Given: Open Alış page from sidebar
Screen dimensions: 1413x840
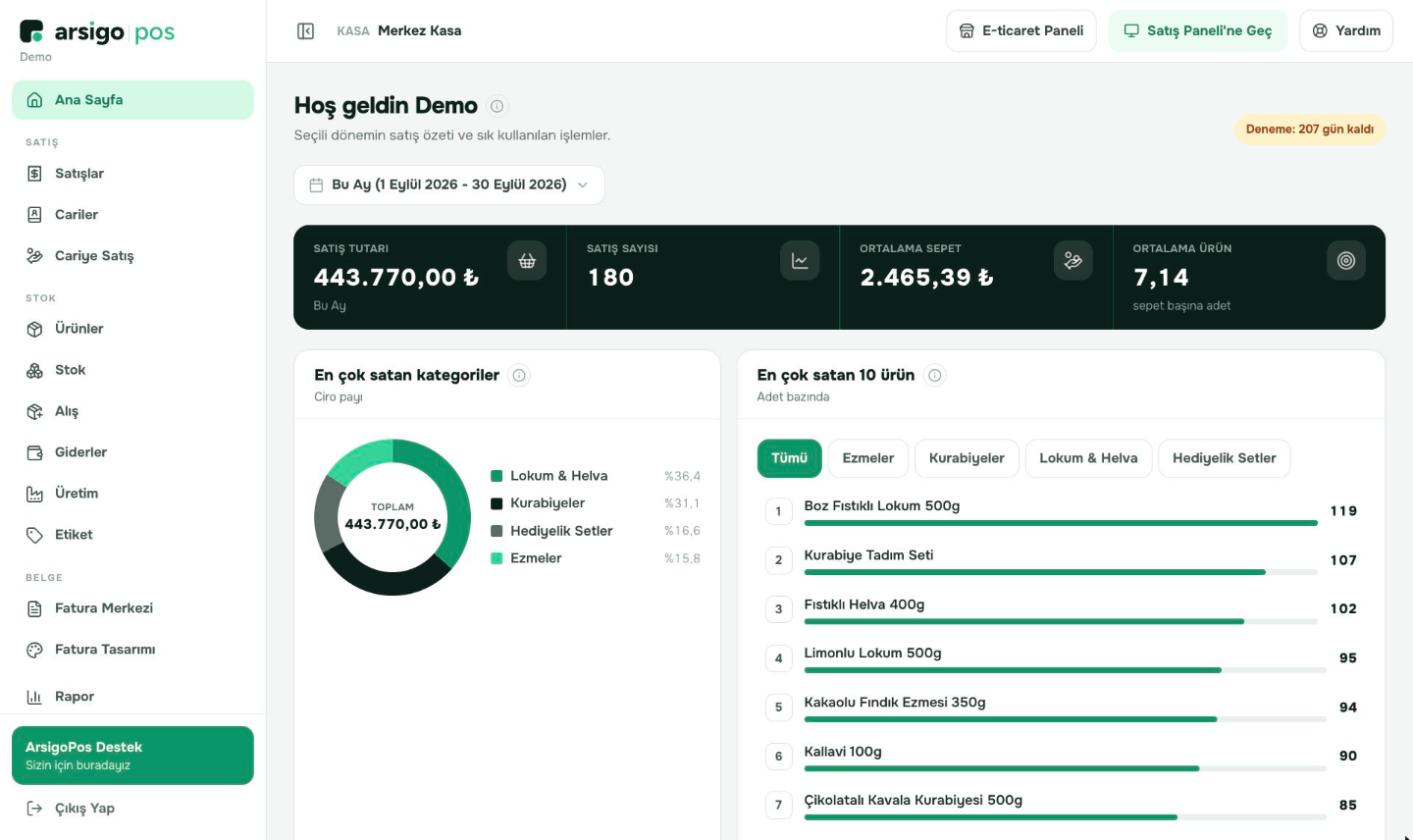Looking at the screenshot, I should (x=133, y=411).
